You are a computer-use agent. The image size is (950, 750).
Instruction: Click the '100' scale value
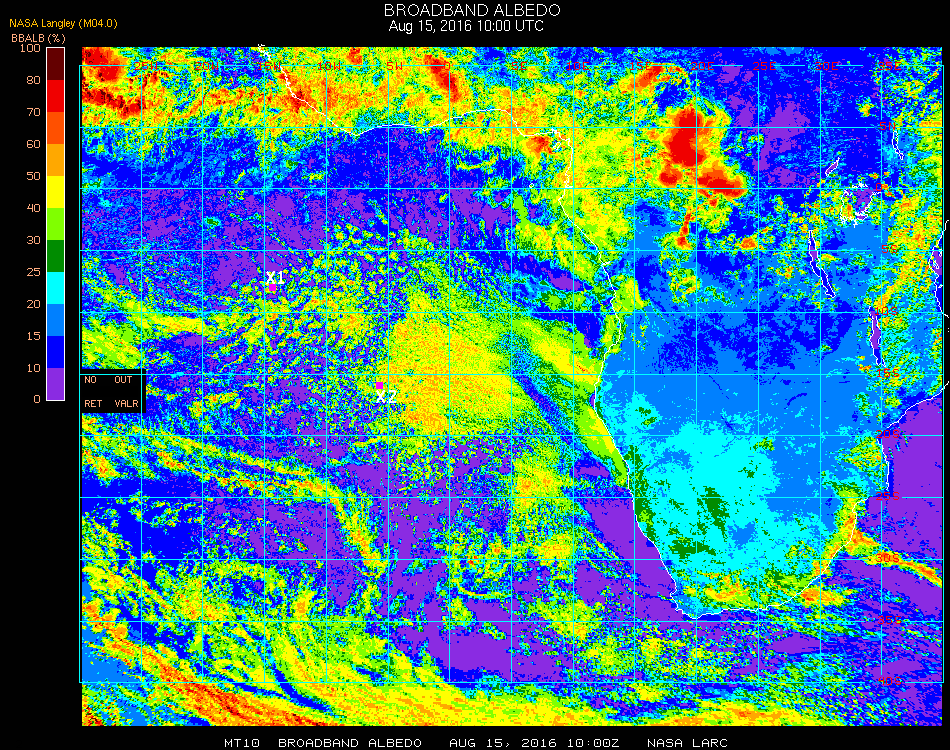click(x=30, y=48)
